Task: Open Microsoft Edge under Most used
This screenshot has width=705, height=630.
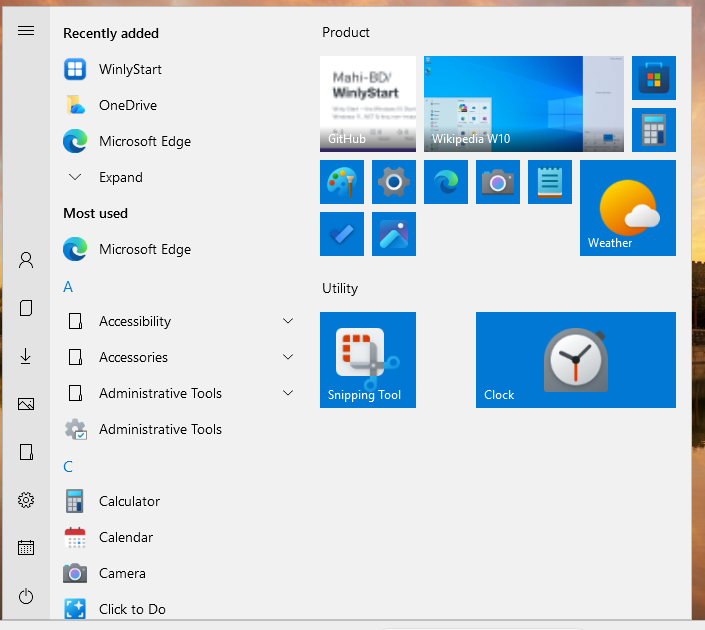Action: pyautogui.click(x=180, y=249)
